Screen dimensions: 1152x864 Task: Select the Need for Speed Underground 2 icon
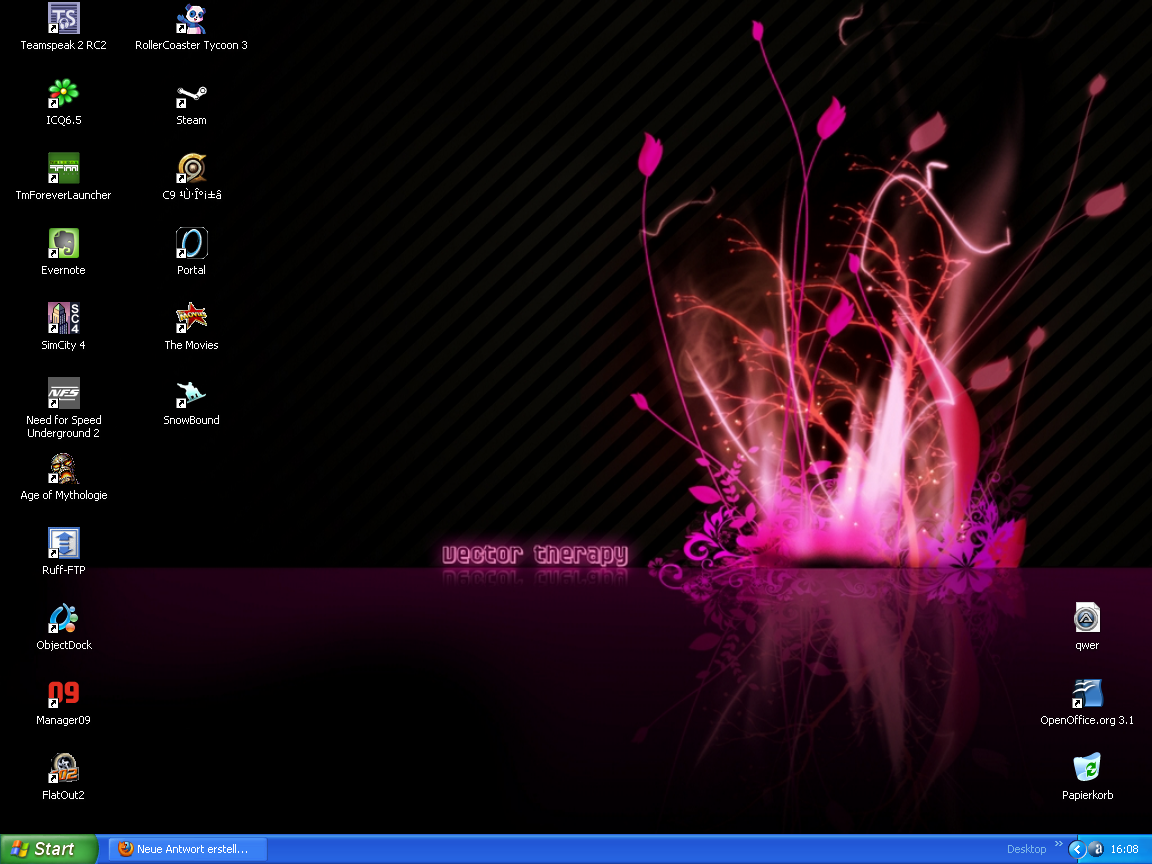pyautogui.click(x=63, y=394)
